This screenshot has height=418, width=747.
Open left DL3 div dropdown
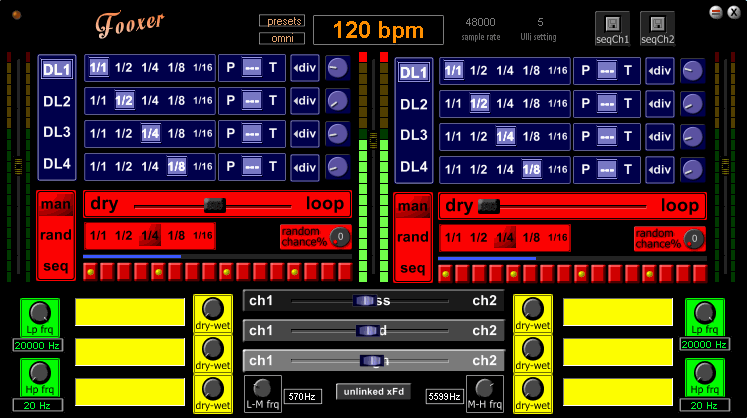tap(304, 134)
